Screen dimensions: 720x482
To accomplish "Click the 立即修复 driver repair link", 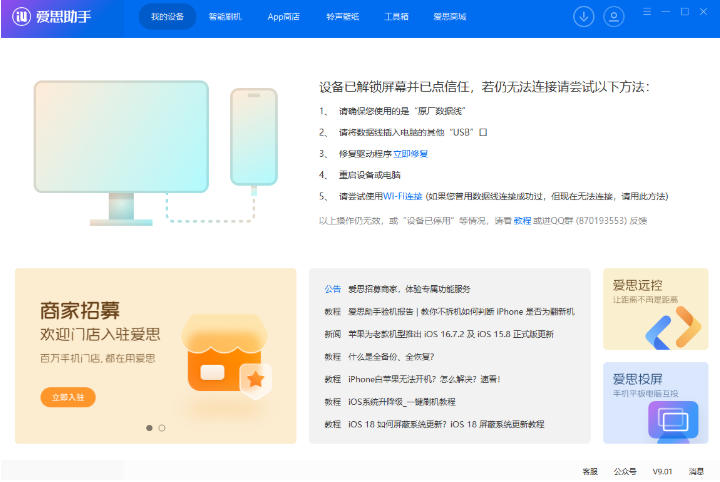I will 411,154.
